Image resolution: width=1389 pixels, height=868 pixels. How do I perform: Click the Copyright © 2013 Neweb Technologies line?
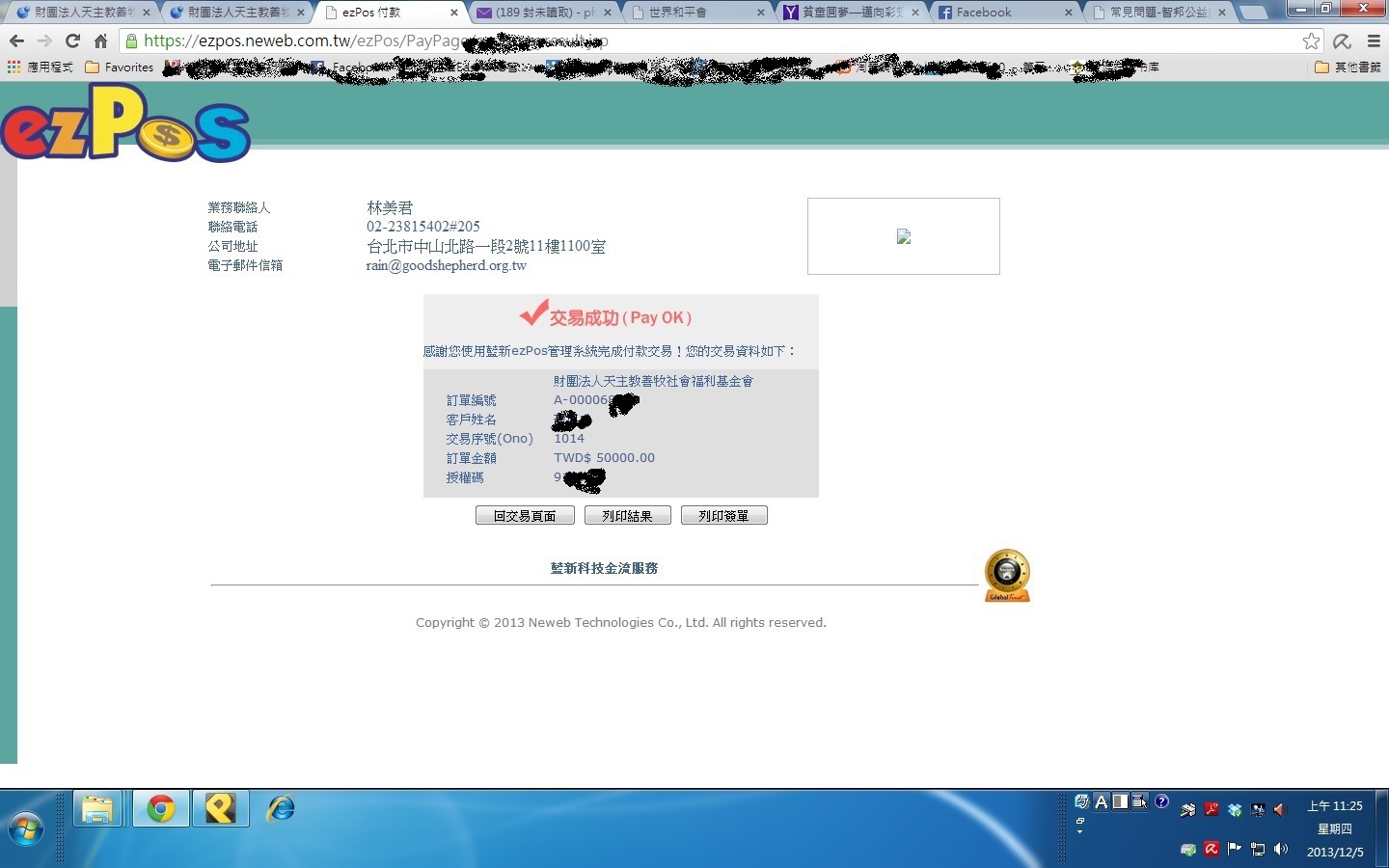[621, 623]
